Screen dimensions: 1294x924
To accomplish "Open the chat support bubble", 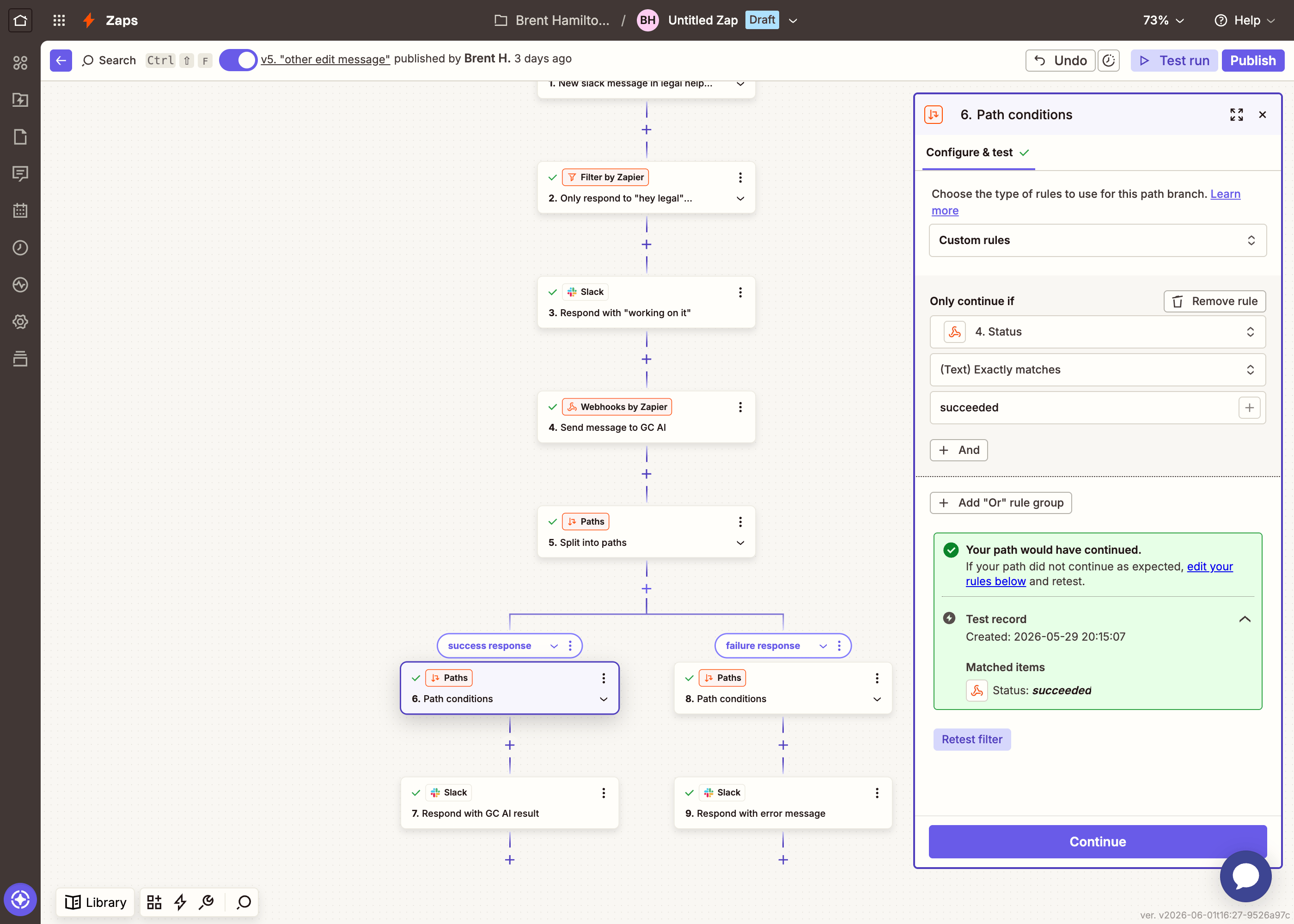I will (x=1245, y=876).
